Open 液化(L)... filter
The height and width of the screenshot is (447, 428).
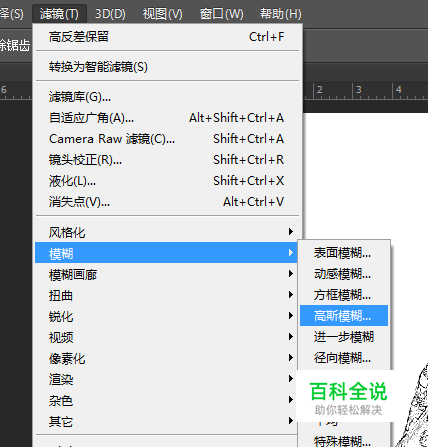[x=167, y=181]
